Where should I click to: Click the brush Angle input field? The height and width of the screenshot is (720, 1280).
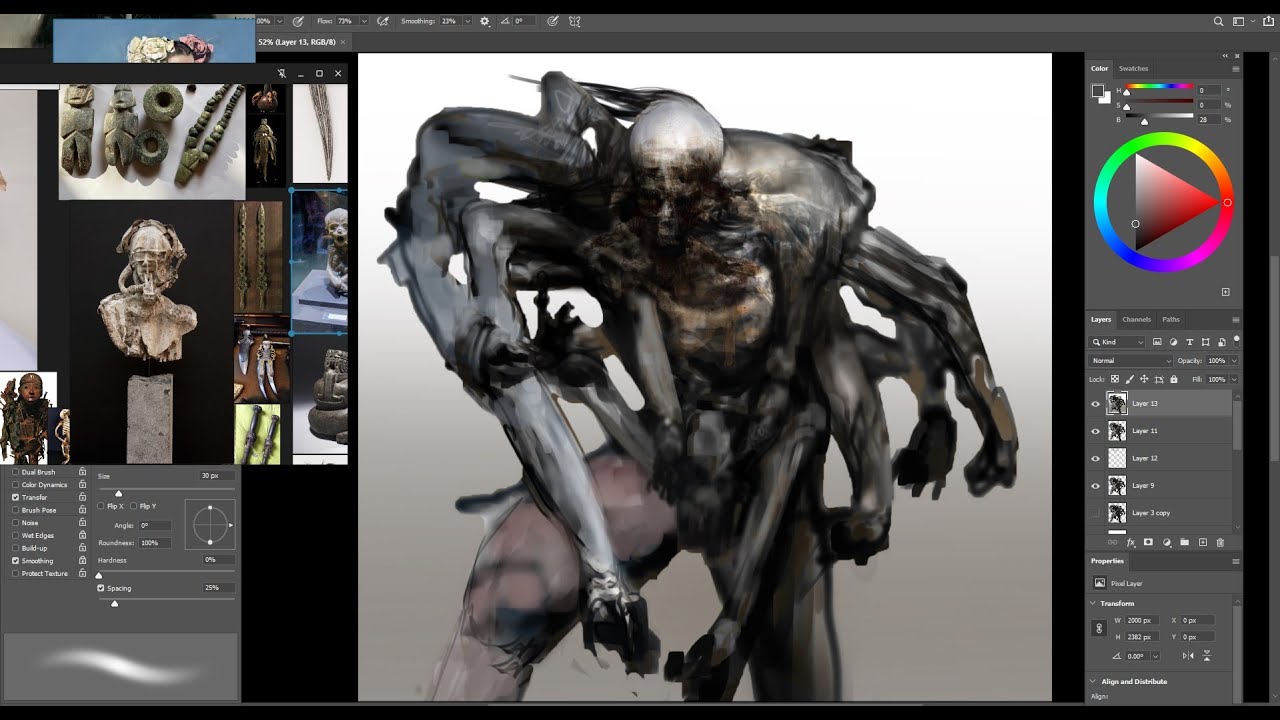point(154,525)
